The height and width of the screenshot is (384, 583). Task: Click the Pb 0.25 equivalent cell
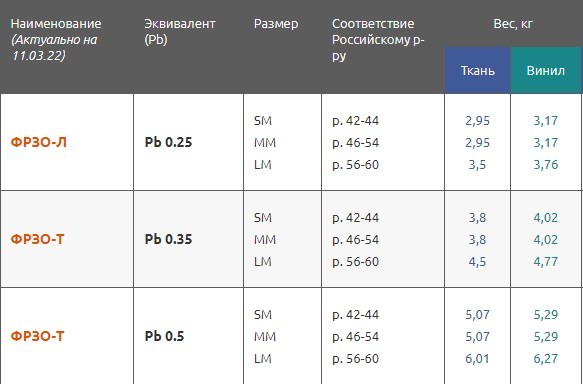pos(168,142)
